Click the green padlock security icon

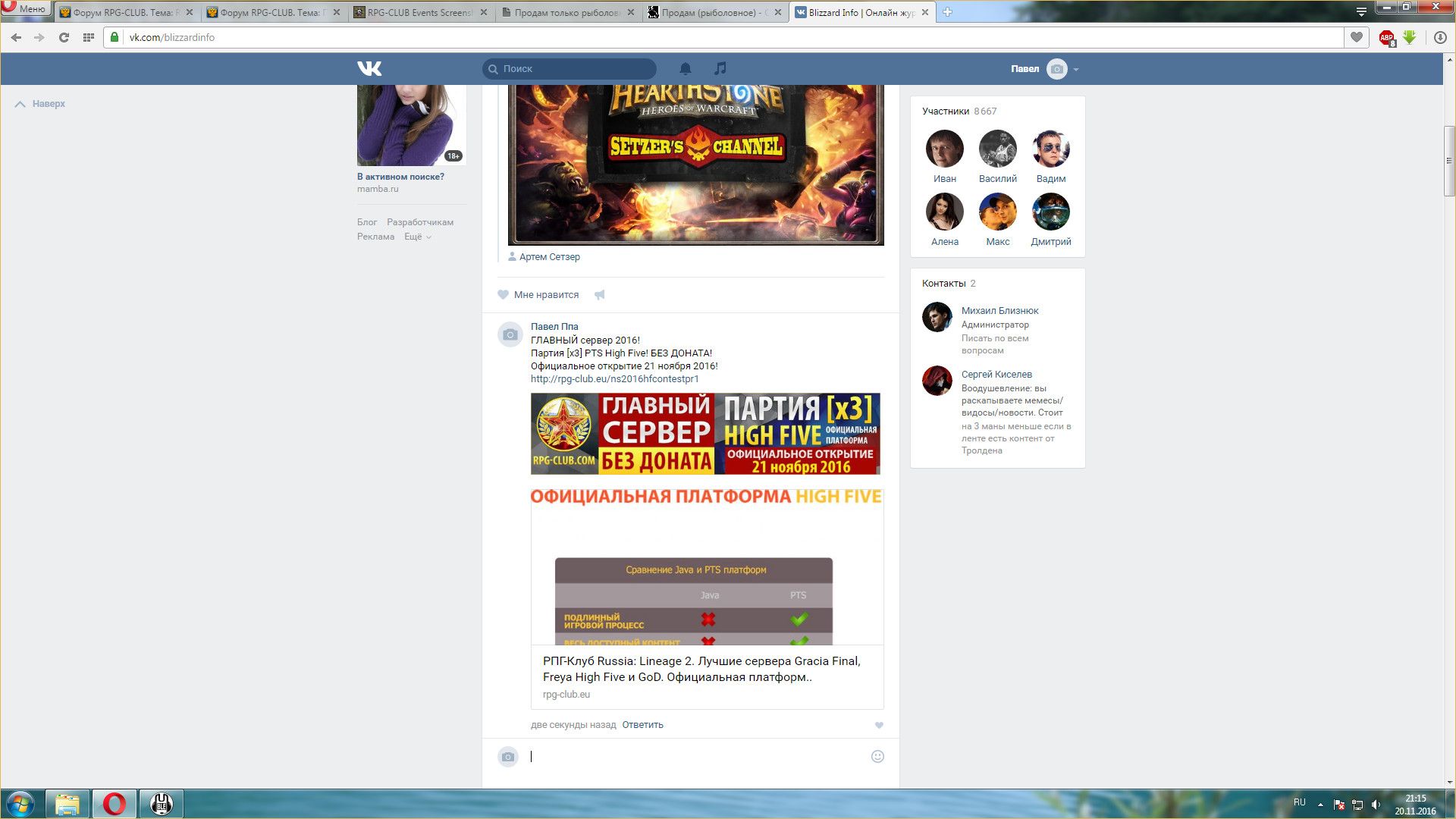115,37
